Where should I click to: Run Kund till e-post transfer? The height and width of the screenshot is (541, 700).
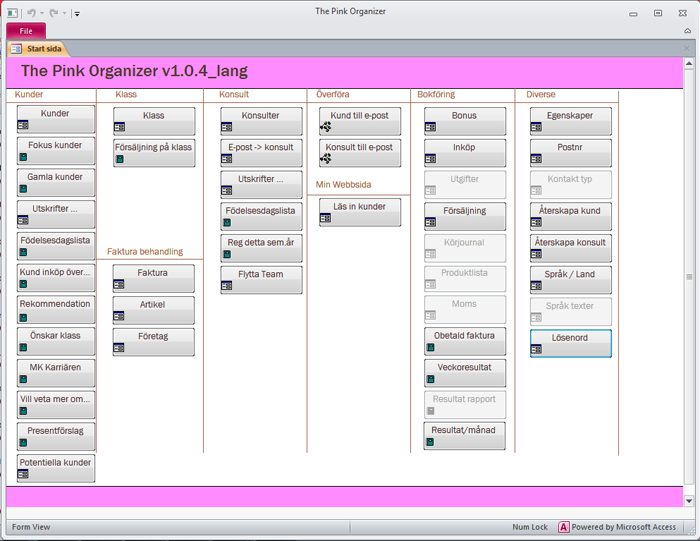pyautogui.click(x=360, y=121)
